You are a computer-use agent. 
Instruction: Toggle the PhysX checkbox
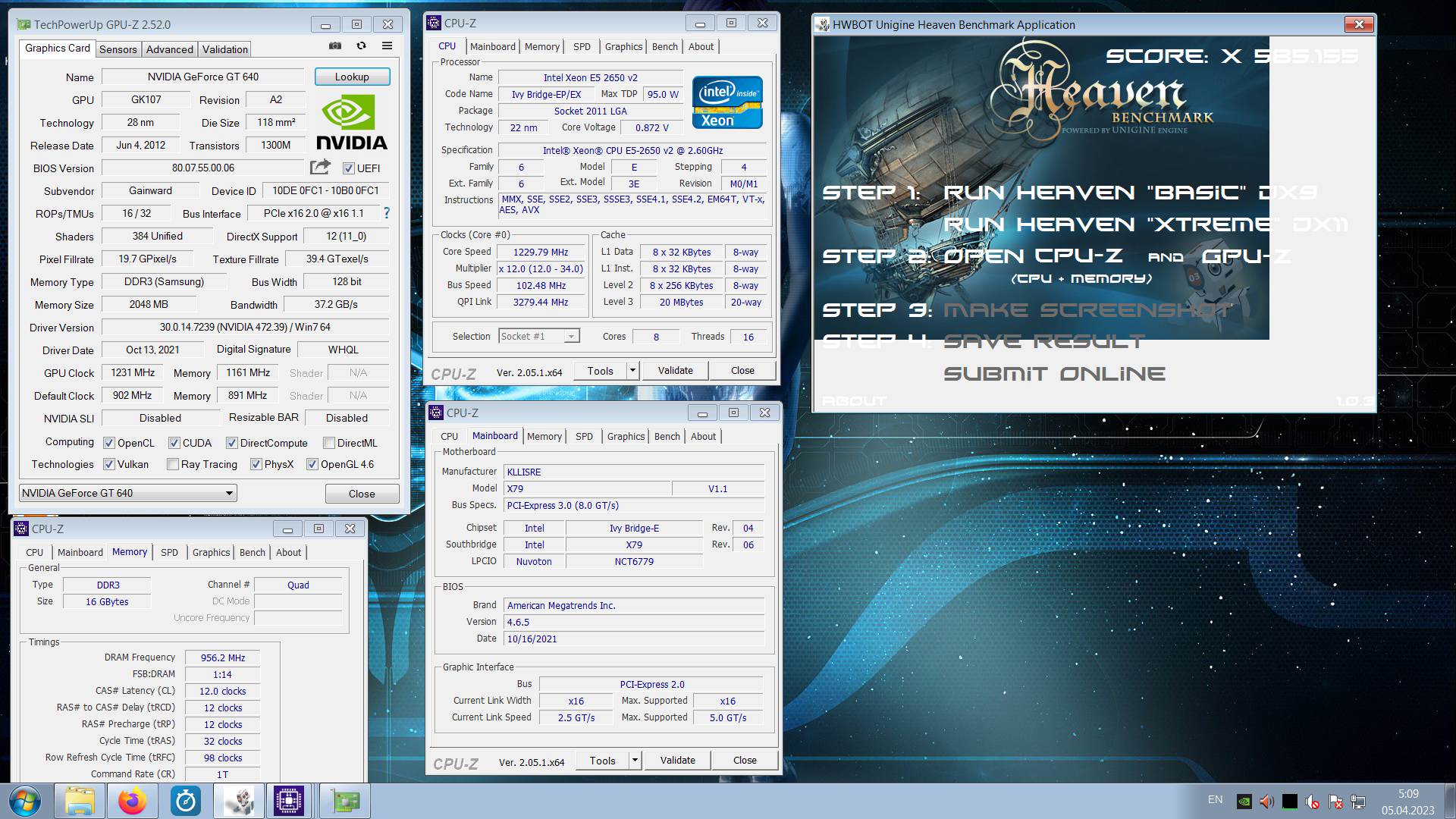[256, 464]
